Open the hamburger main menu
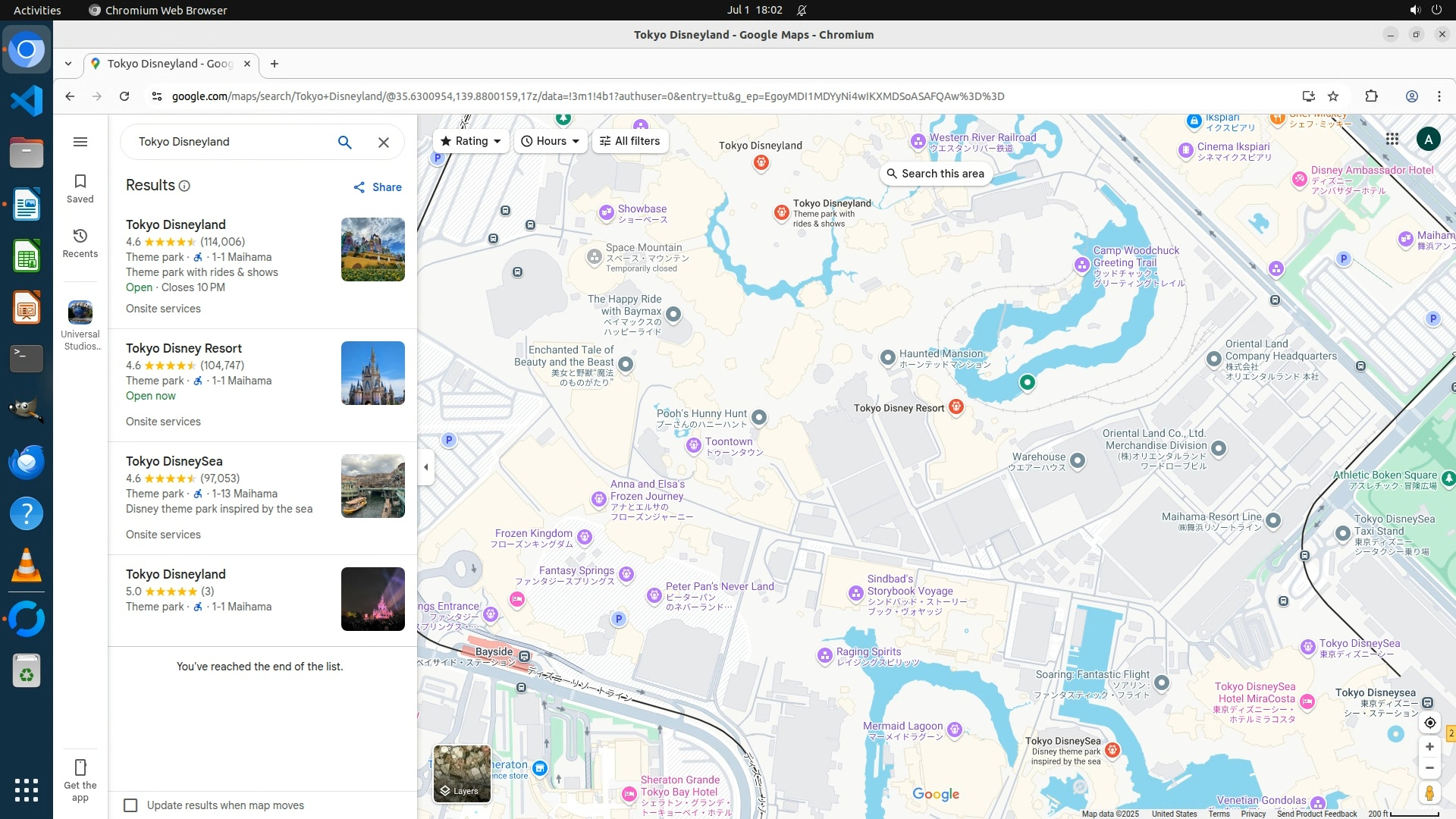1456x819 pixels. 80,142
